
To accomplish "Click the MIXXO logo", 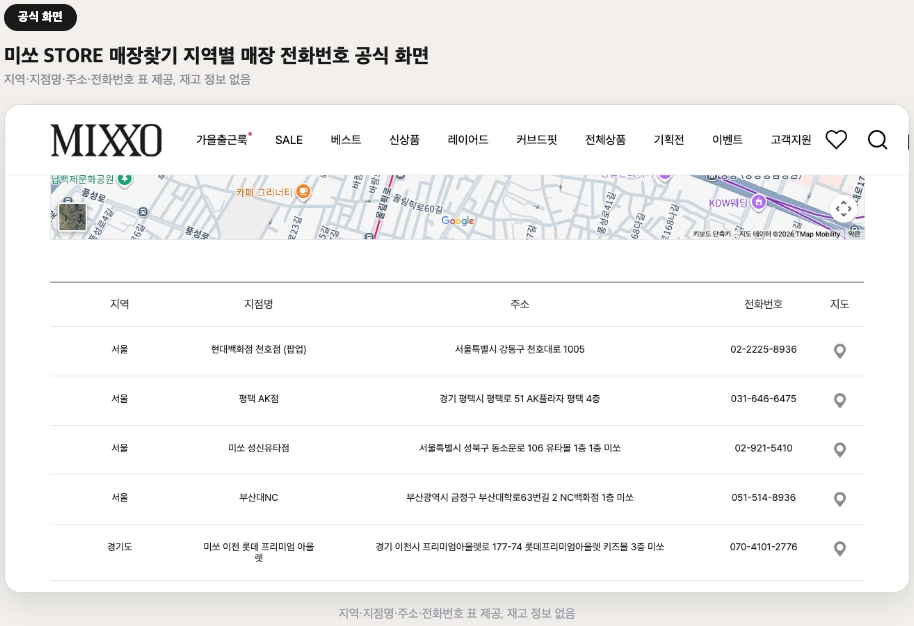I will (x=106, y=140).
